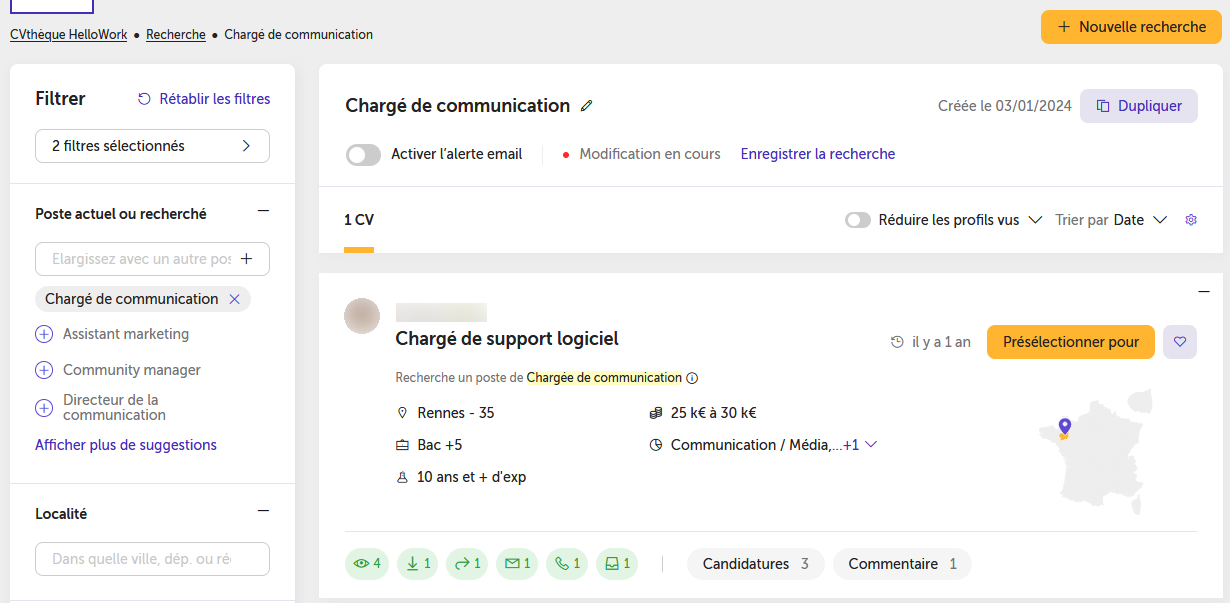
Task: Click the pencil icon beside Chargé de communication title
Action: coord(587,106)
